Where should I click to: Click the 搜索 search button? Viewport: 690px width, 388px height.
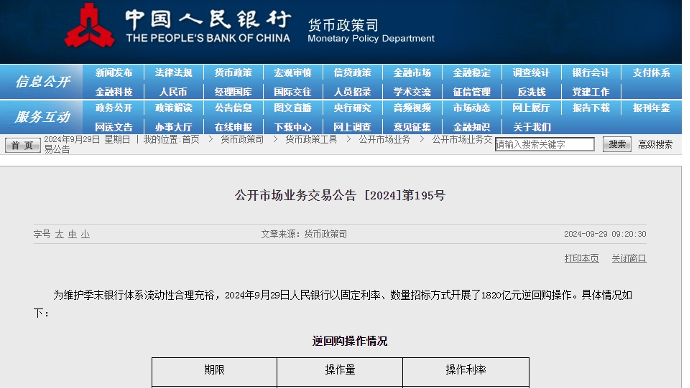pyautogui.click(x=617, y=144)
